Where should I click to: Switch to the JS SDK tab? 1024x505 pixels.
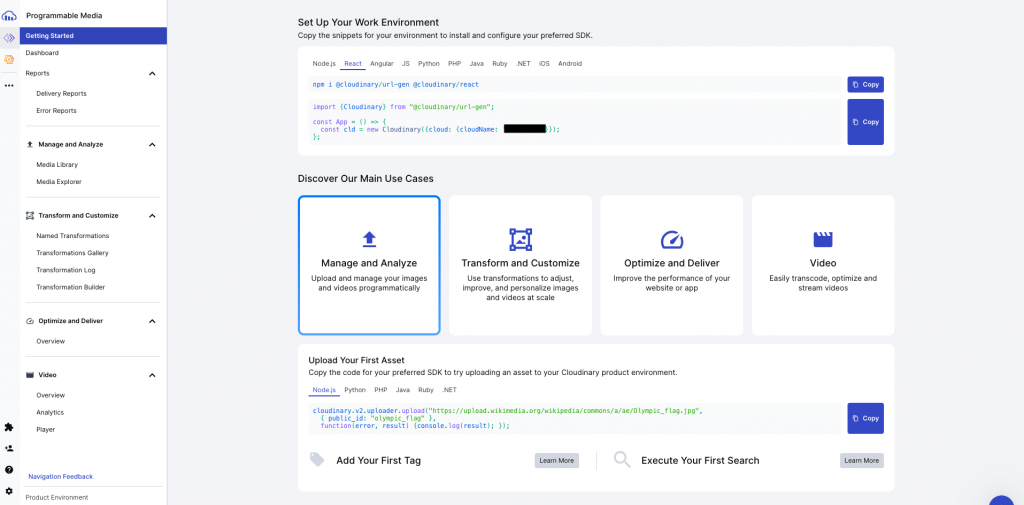tap(406, 63)
